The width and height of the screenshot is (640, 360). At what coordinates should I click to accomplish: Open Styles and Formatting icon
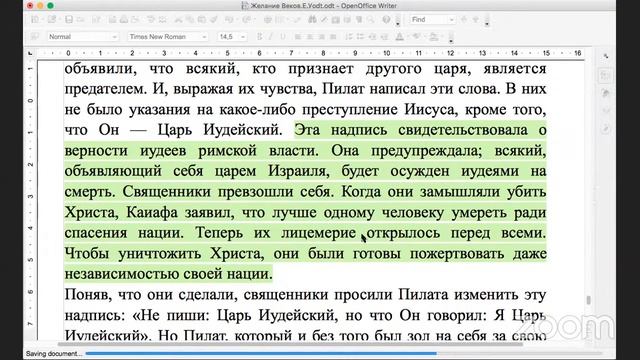[x=35, y=37]
